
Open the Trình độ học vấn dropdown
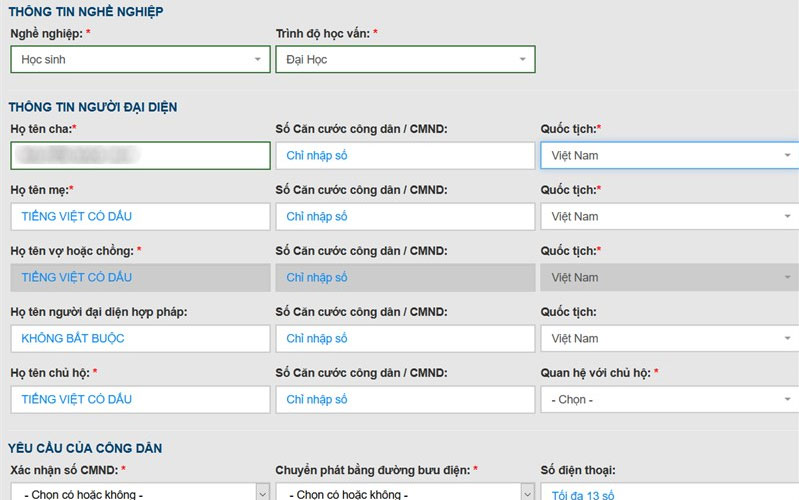(x=405, y=59)
